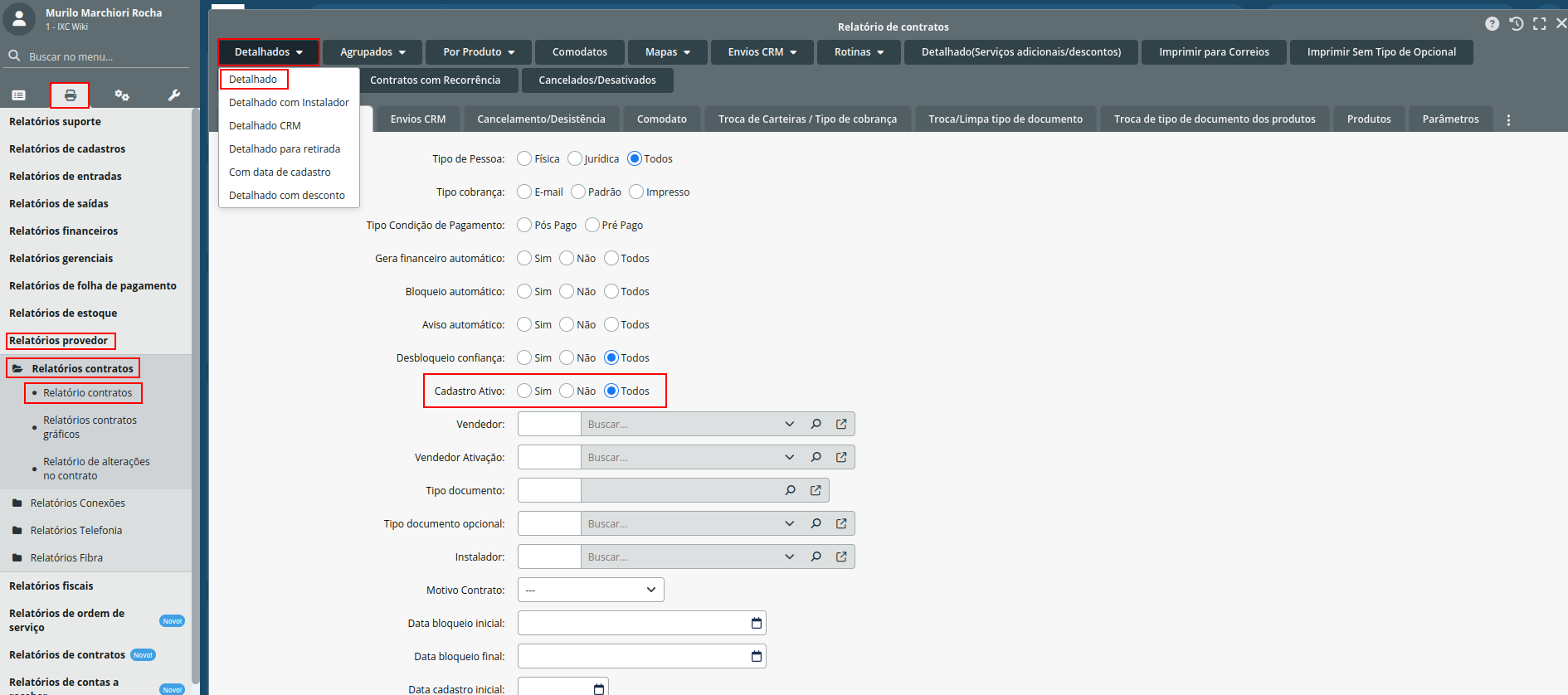The height and width of the screenshot is (695, 1568).
Task: Click the Relatórios Conexões folder icon
Action: 17,503
